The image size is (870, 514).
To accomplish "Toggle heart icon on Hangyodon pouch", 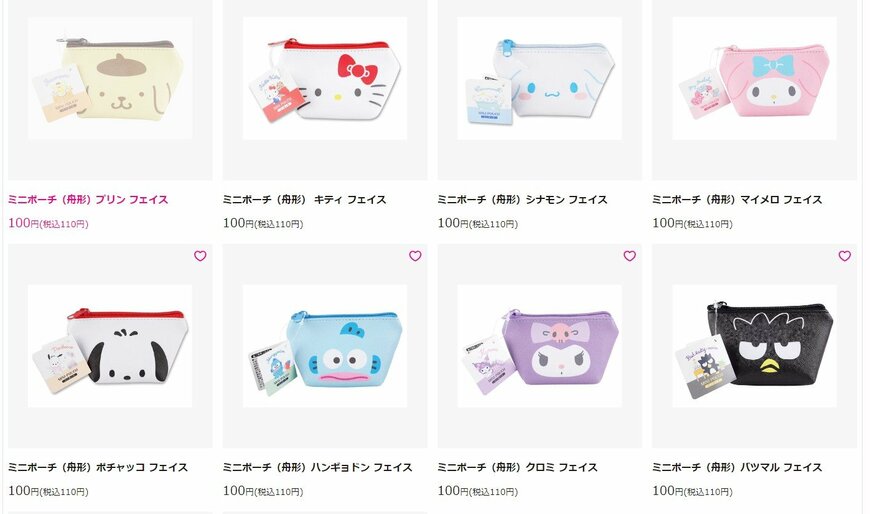I will point(415,256).
